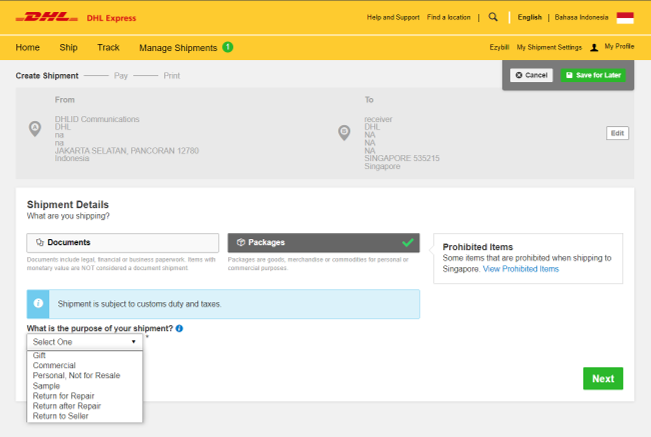Click the Prohibited Items heading
Screen dimensions: 651x437
pos(477,247)
